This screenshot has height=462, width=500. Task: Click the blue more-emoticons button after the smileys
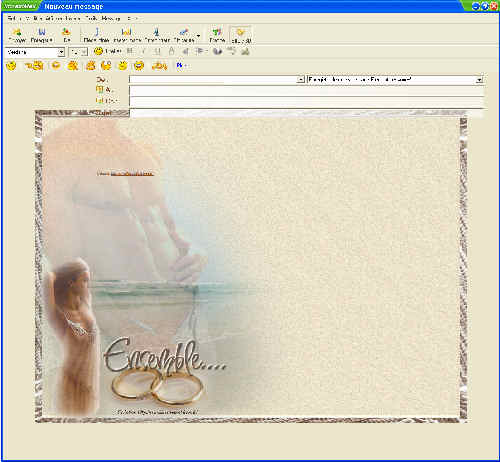pyautogui.click(x=182, y=66)
